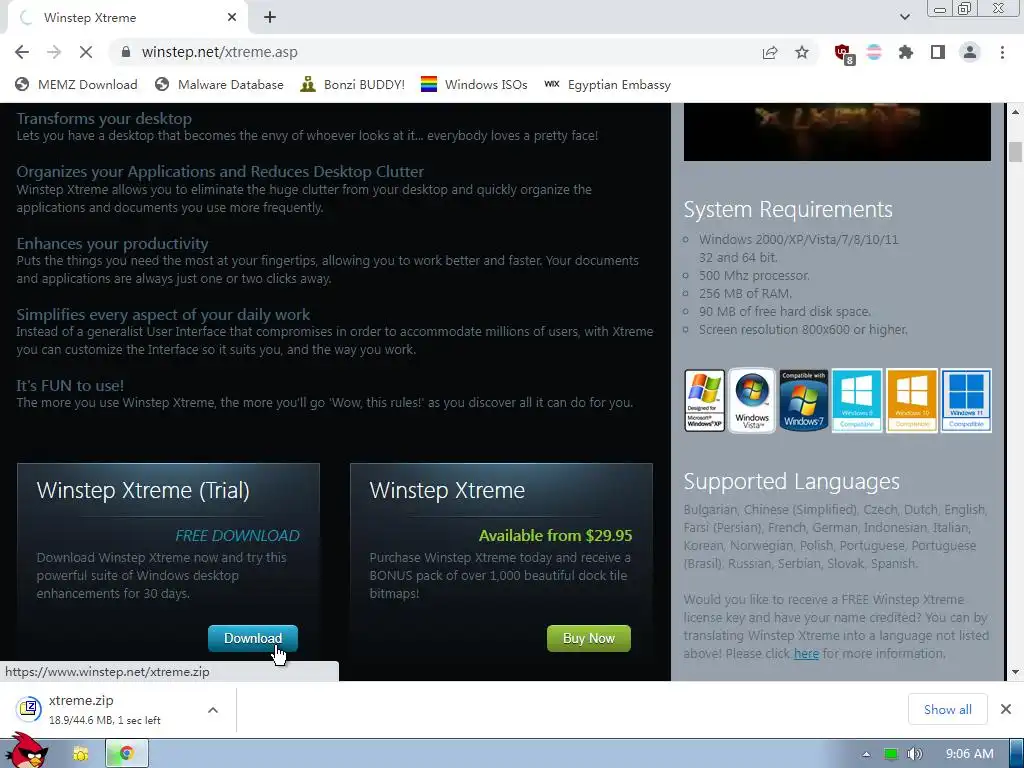Click the 9:06 AM clock
This screenshot has height=768, width=1024.
(970, 754)
